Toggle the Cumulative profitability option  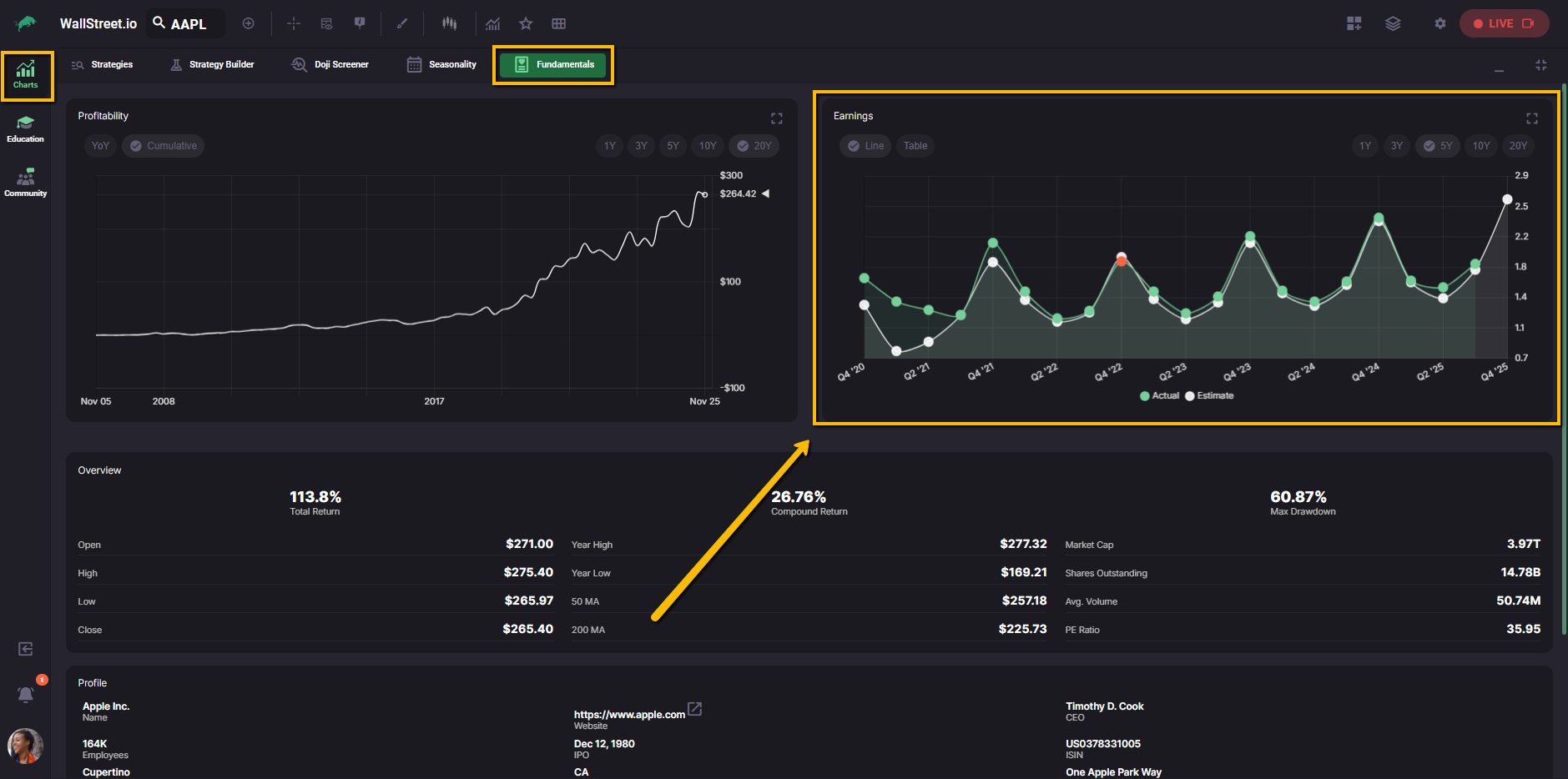164,146
